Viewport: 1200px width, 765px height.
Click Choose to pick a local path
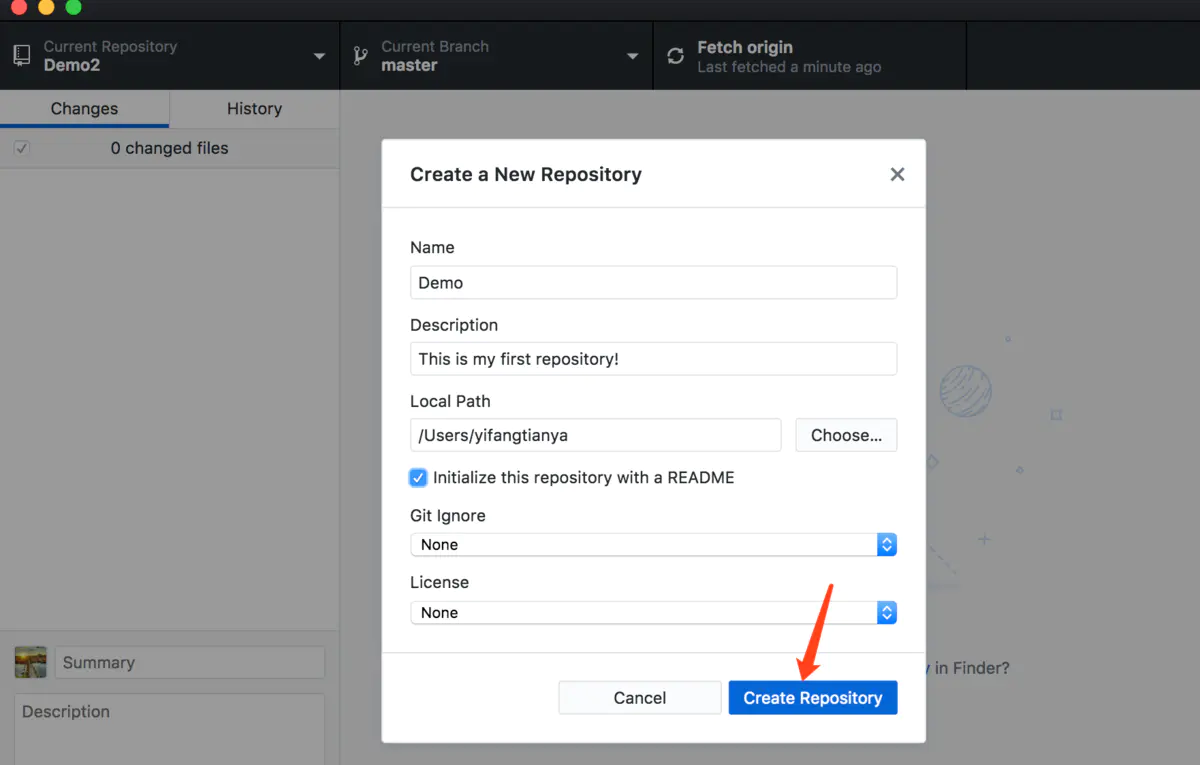(846, 435)
